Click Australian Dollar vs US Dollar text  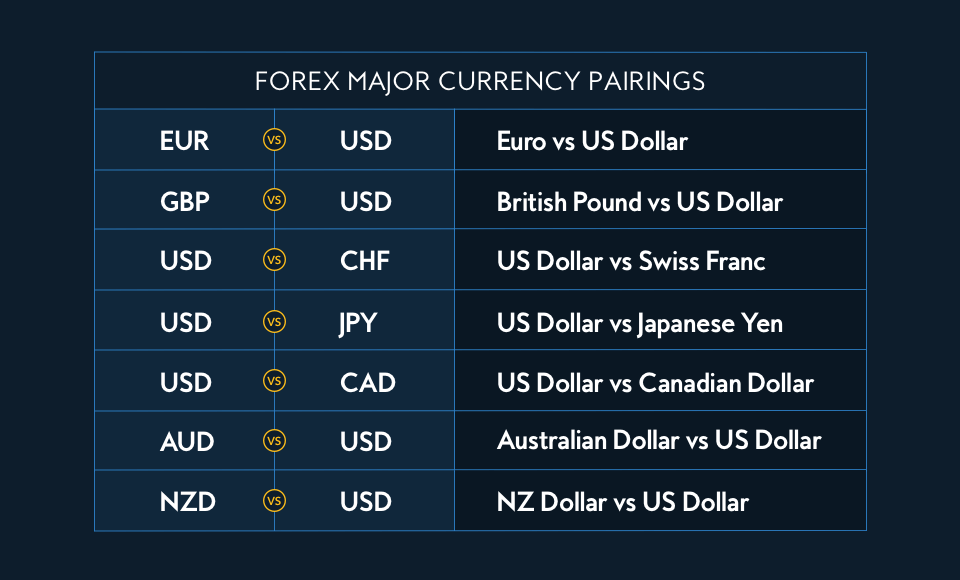pos(659,442)
